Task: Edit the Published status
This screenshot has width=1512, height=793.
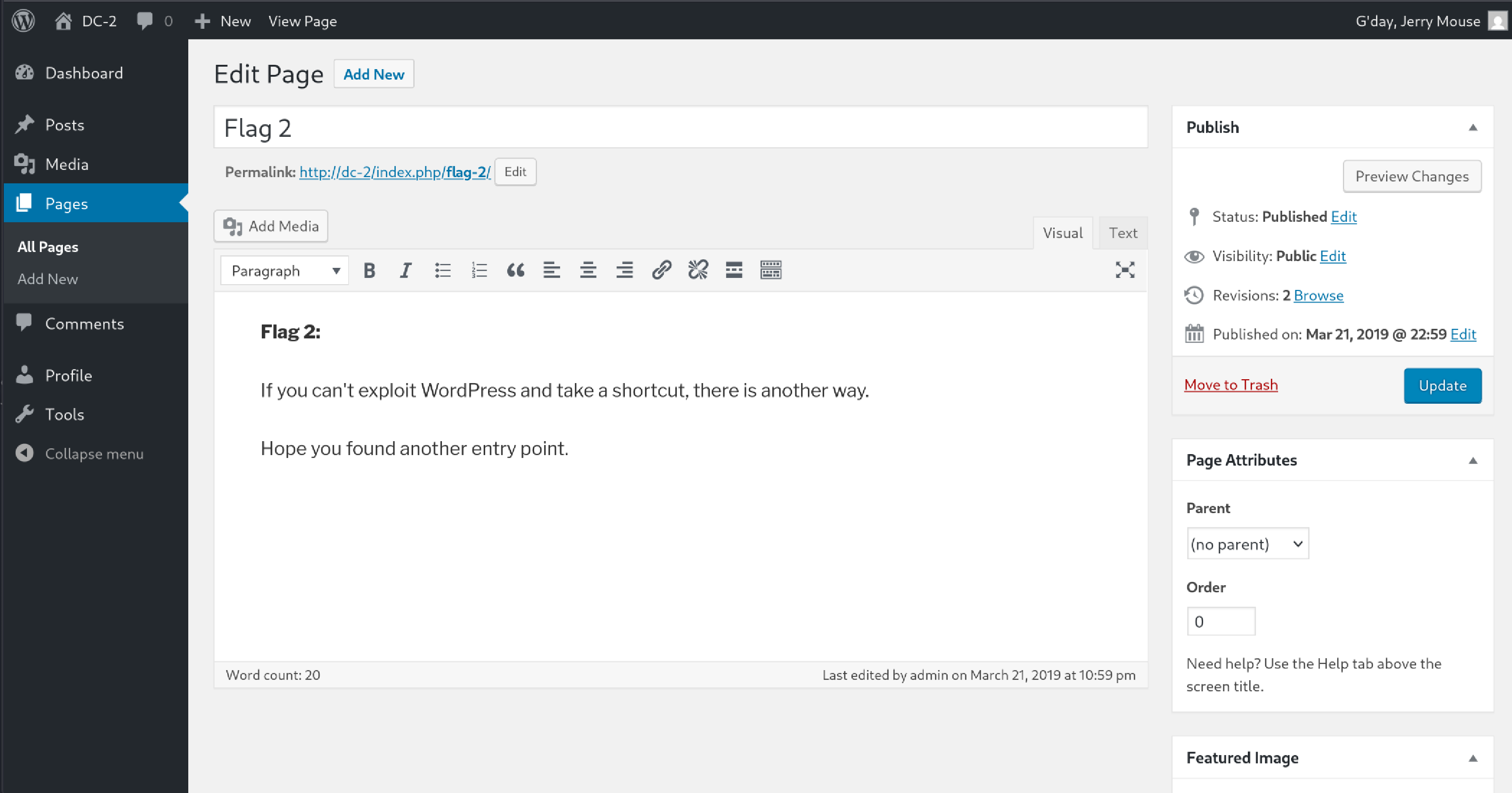Action: tap(1343, 217)
